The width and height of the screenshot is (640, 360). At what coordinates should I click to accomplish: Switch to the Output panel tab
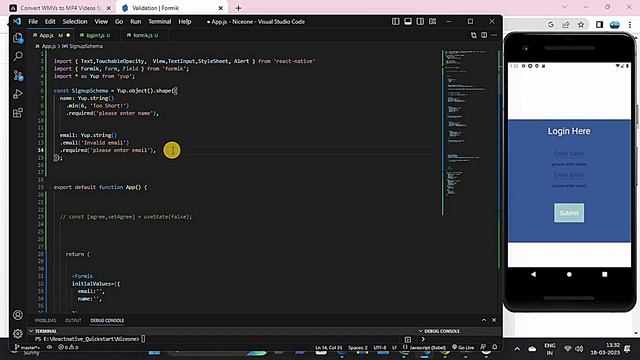pos(73,320)
